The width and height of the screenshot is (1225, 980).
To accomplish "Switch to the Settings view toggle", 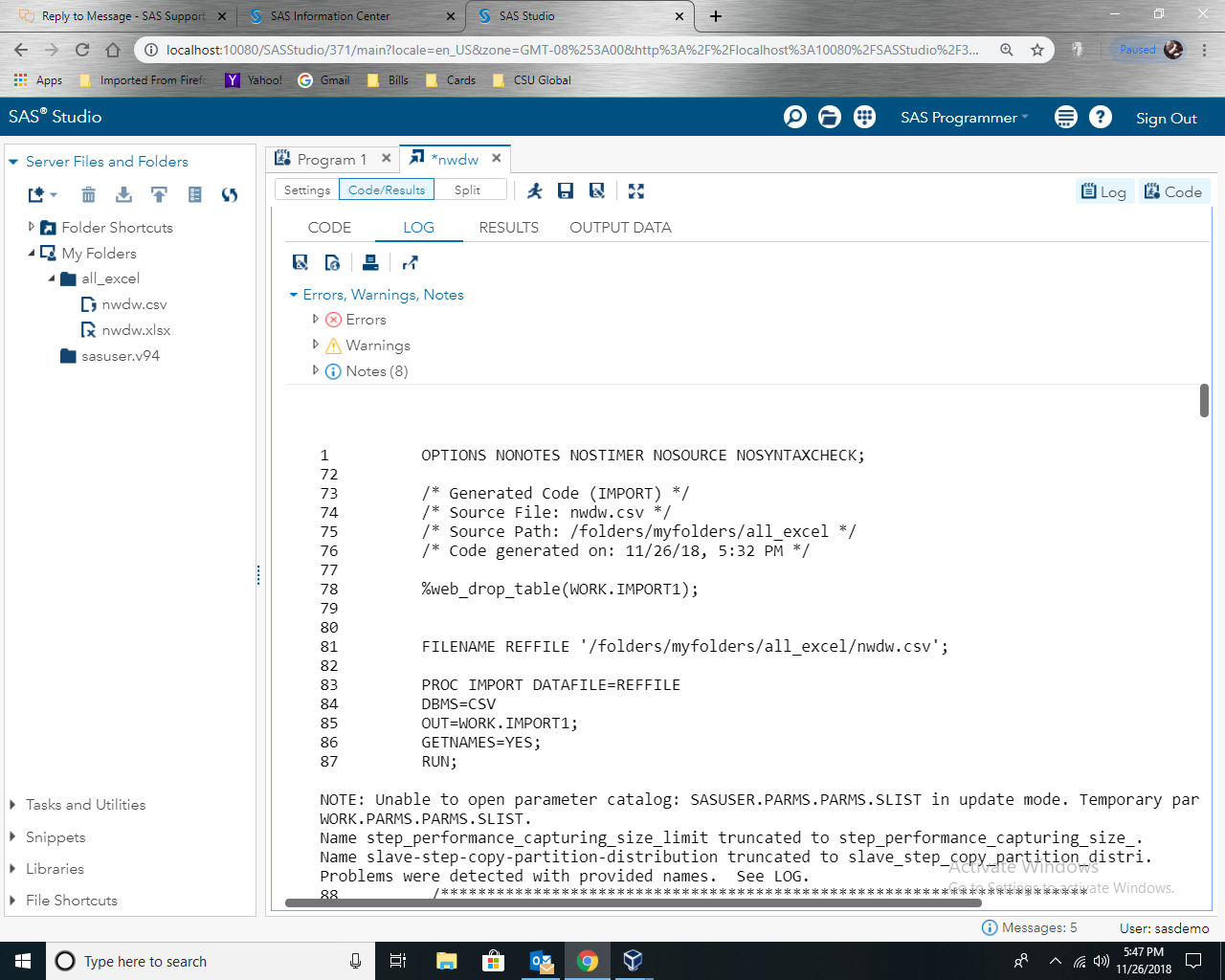I will pos(307,190).
